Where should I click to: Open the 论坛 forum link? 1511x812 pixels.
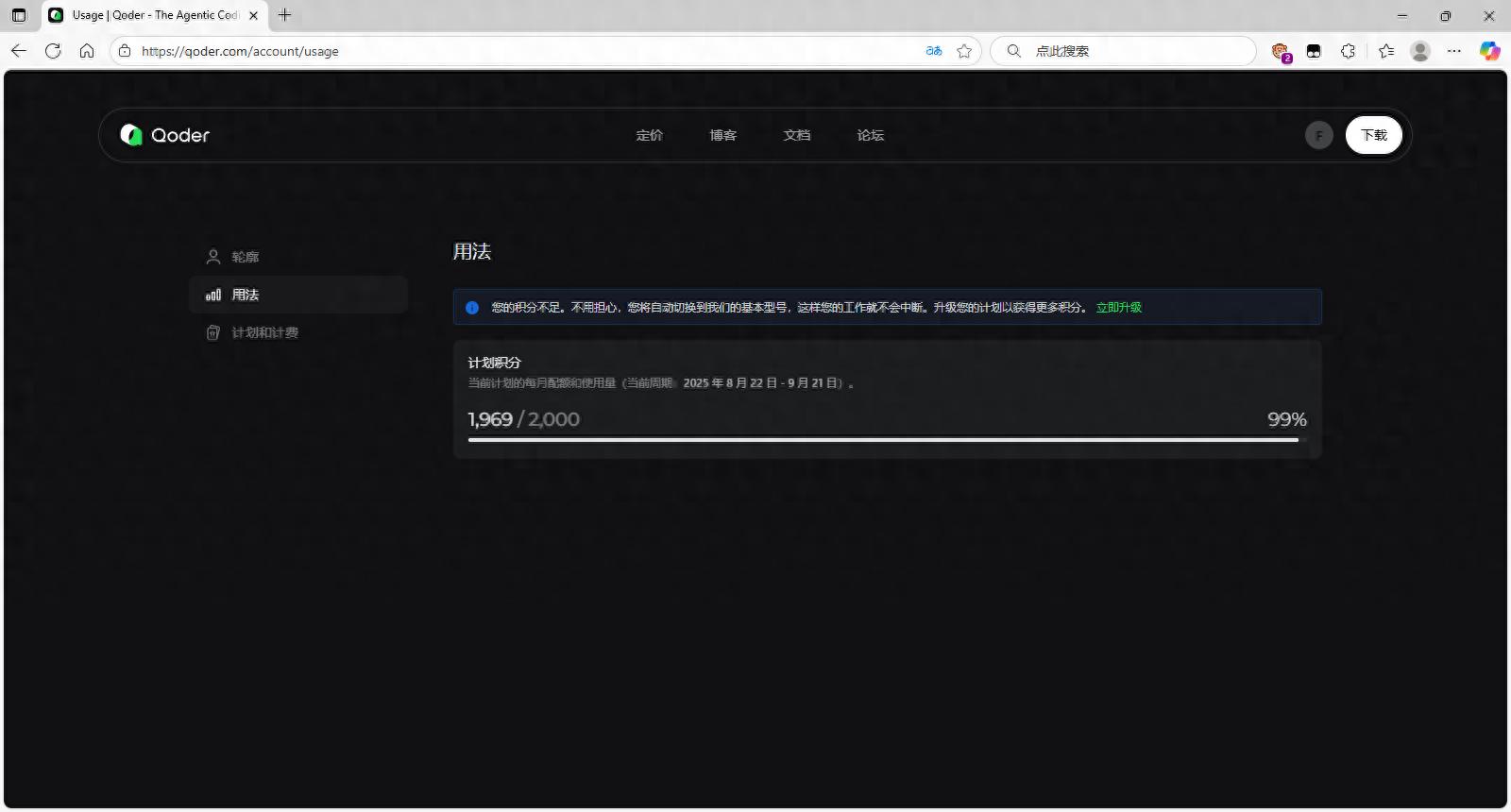click(x=871, y=135)
